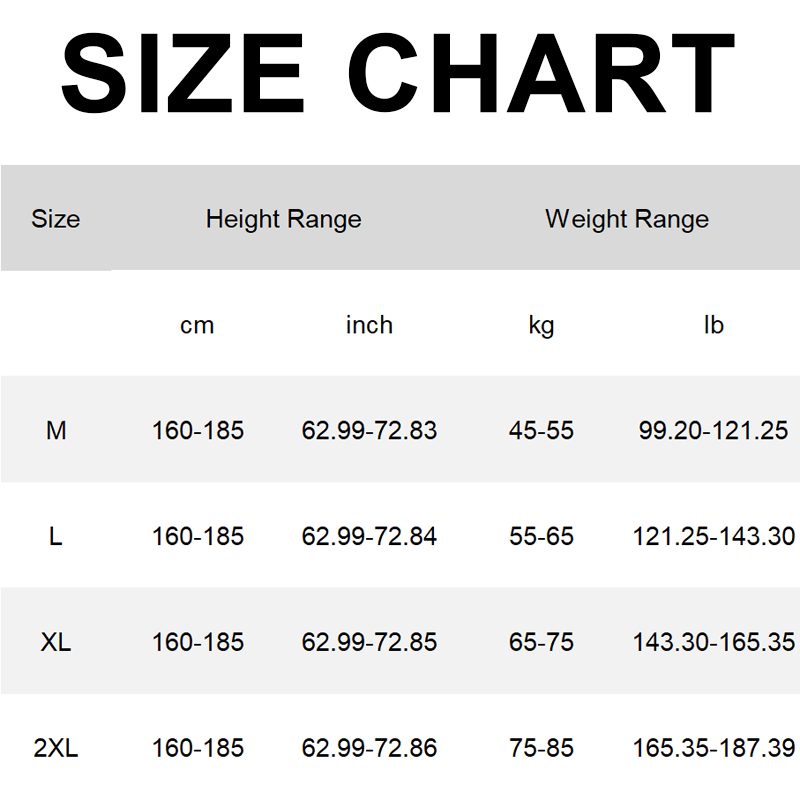Click the lb unit label
Image resolution: width=800 pixels, height=800 pixels.
coord(713,325)
